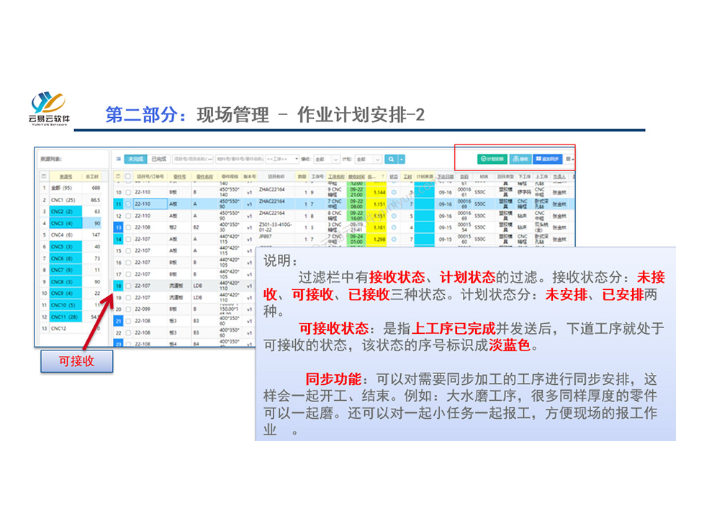704x528 pixels.
Task: Select CNC3 (4) in the resource list
Action: (x=71, y=223)
